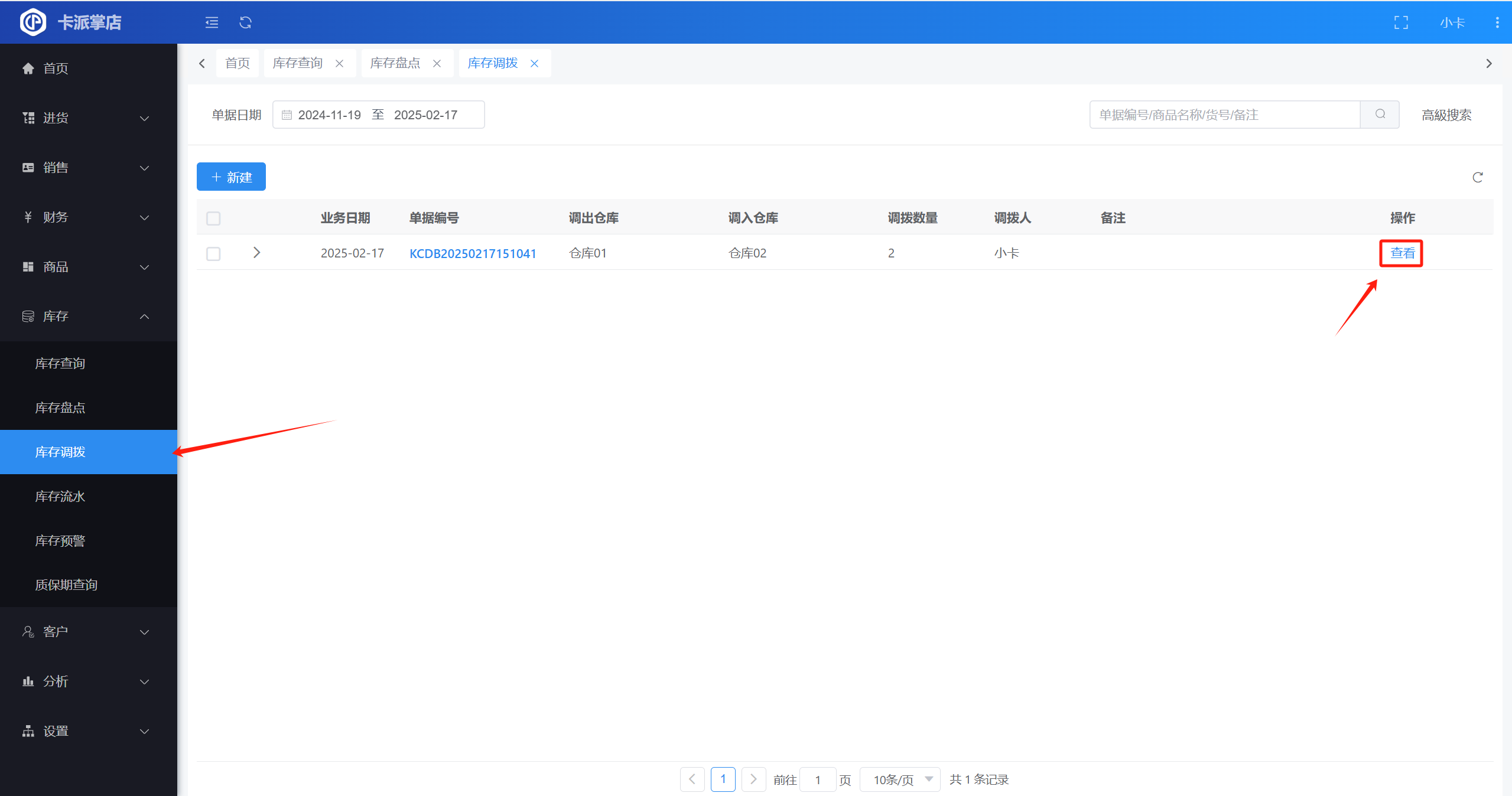The width and height of the screenshot is (1512, 796).
Task: Open the three-dot more options menu
Action: 1497,22
